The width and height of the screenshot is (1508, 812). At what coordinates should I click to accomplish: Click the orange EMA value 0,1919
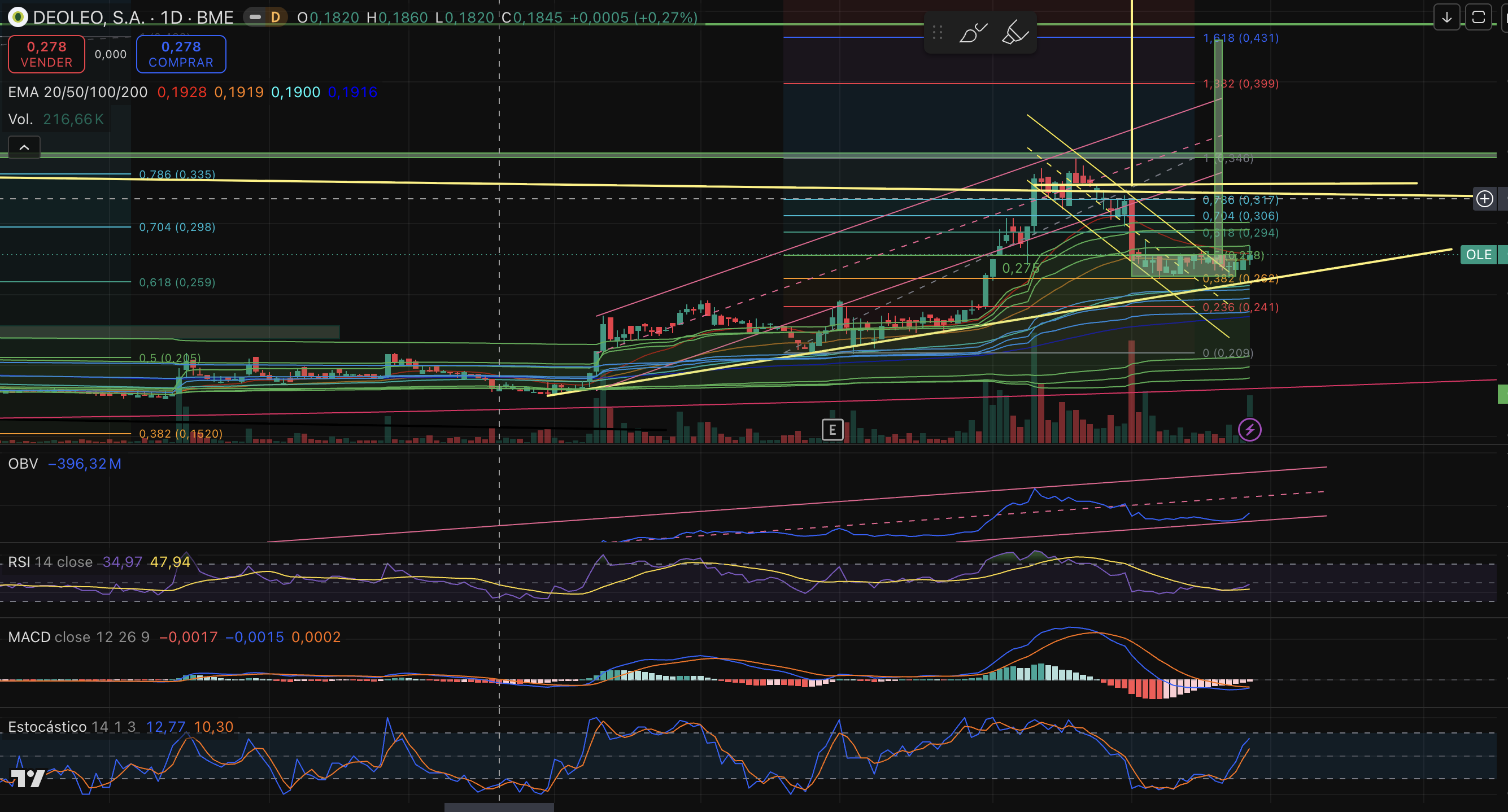click(x=239, y=93)
